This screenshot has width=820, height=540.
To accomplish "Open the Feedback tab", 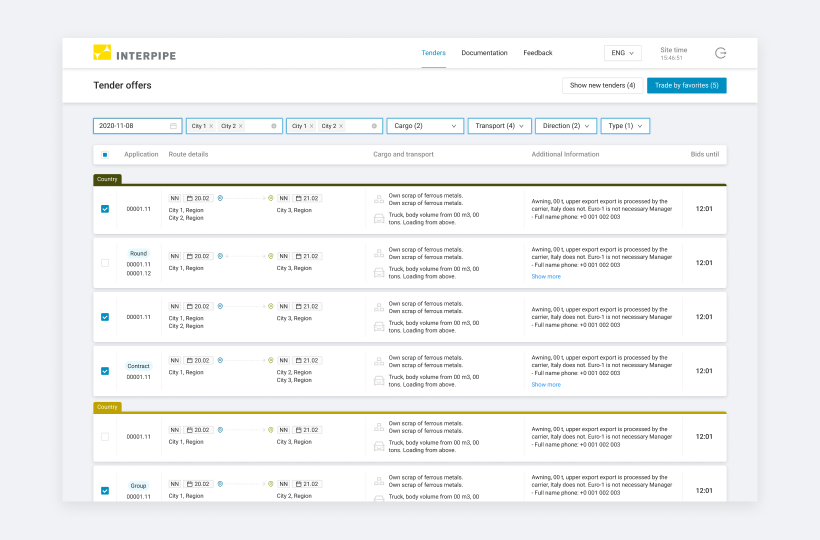I will click(538, 53).
